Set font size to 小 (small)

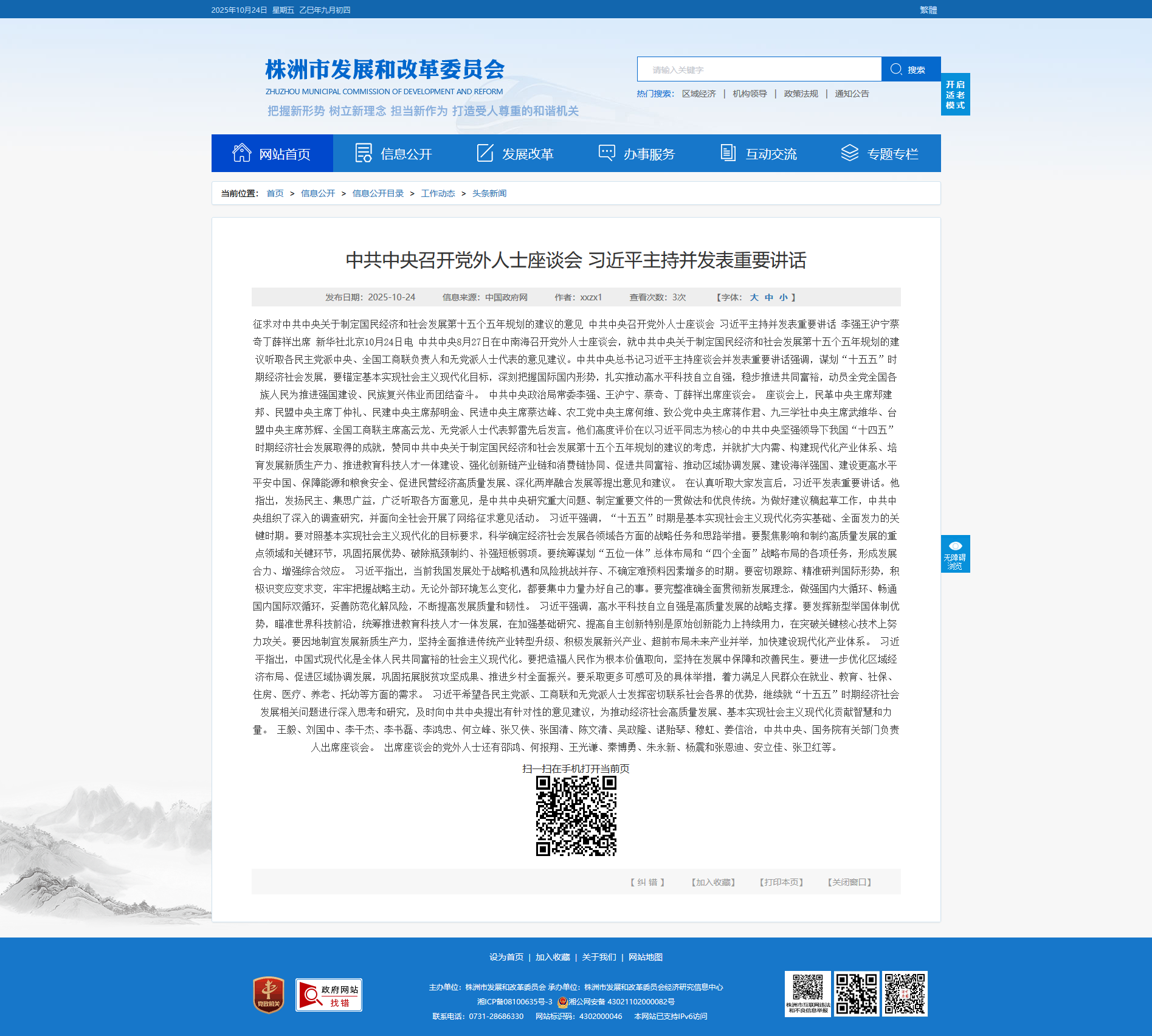783,297
